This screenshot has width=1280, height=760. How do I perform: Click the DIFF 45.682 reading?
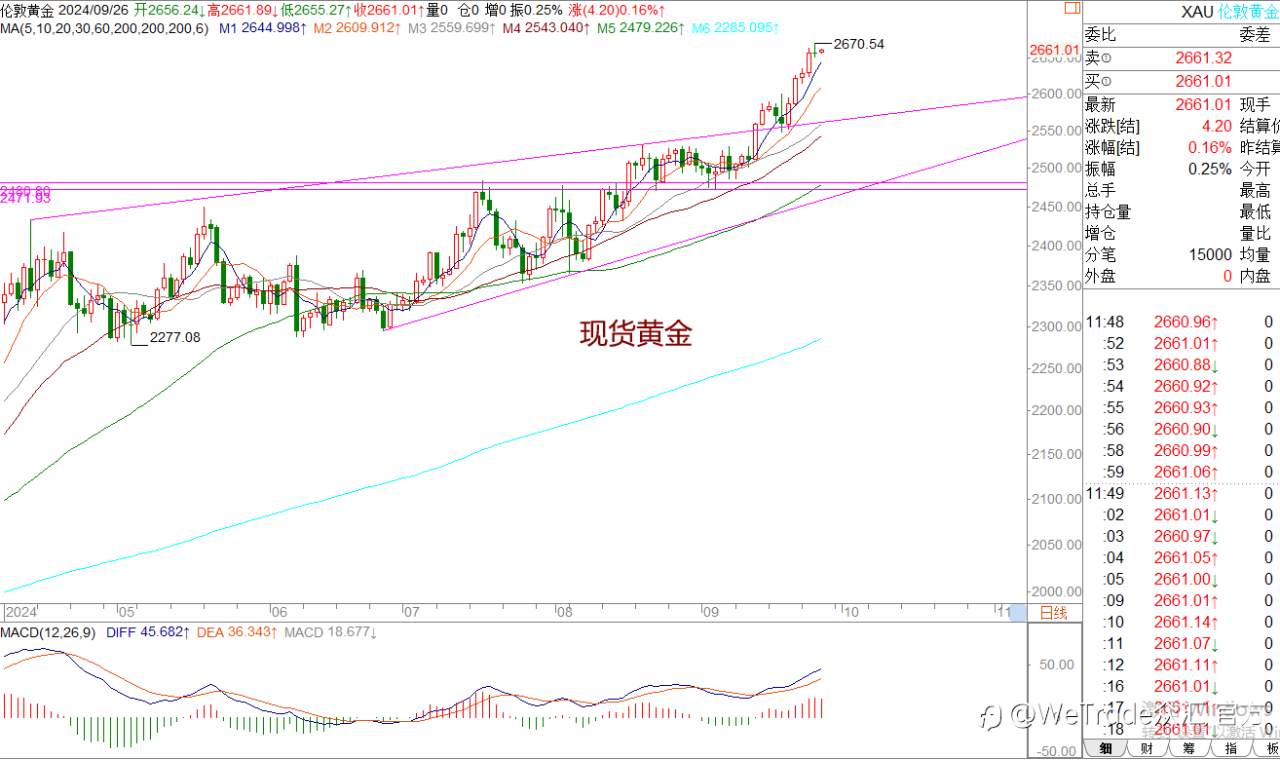147,633
